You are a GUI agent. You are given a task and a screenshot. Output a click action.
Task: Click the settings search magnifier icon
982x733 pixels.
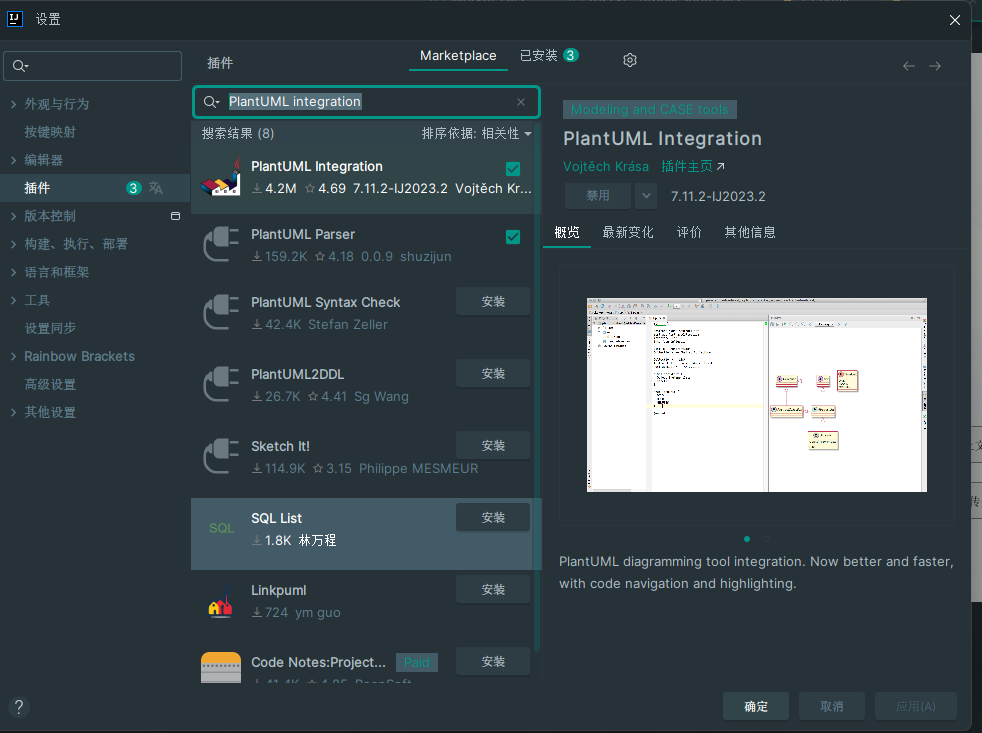20,66
